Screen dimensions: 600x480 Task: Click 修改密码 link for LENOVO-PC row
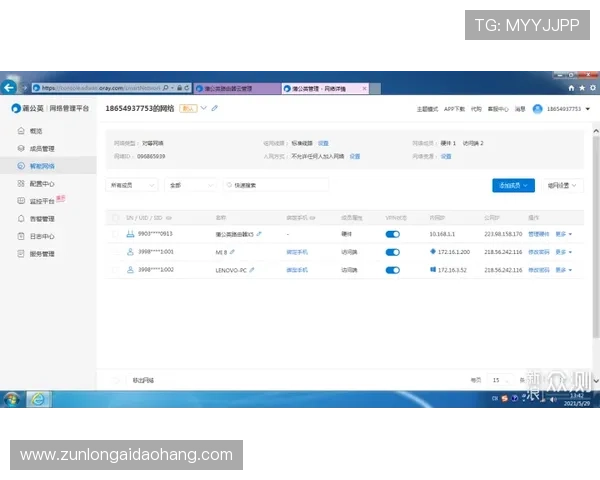point(538,270)
